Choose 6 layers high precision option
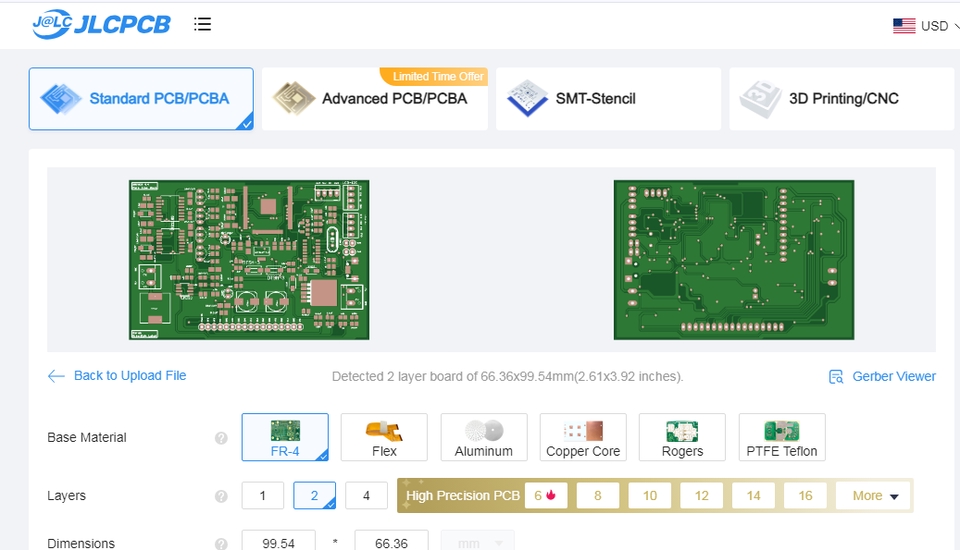Image resolution: width=960 pixels, height=550 pixels. coord(546,495)
